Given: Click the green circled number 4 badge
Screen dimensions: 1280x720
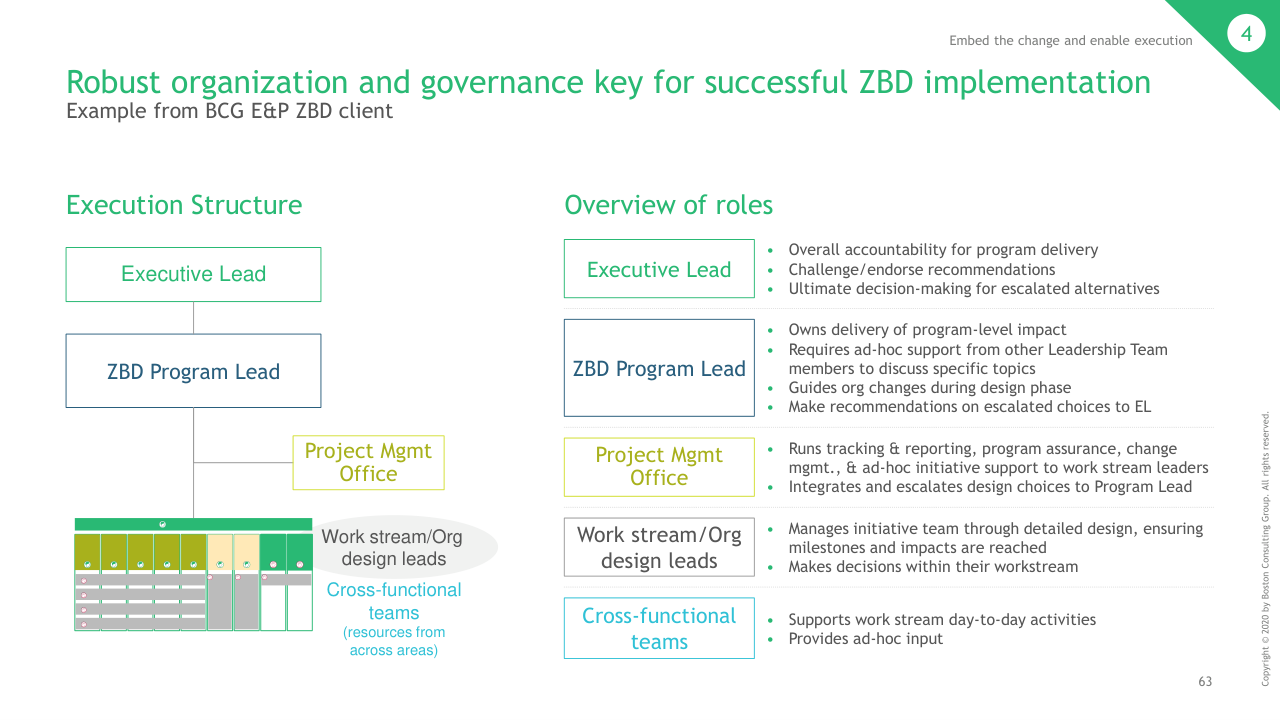Looking at the screenshot, I should (x=1246, y=35).
